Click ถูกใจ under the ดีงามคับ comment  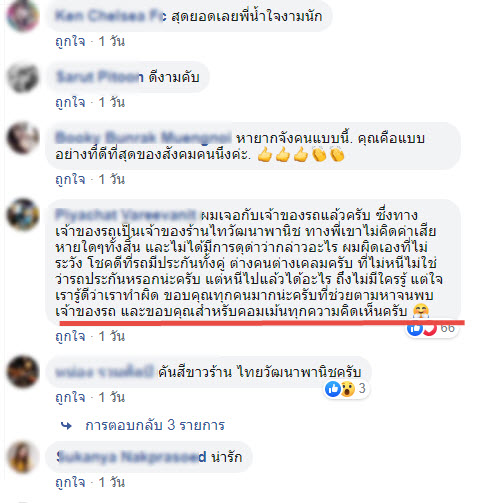pos(70,102)
